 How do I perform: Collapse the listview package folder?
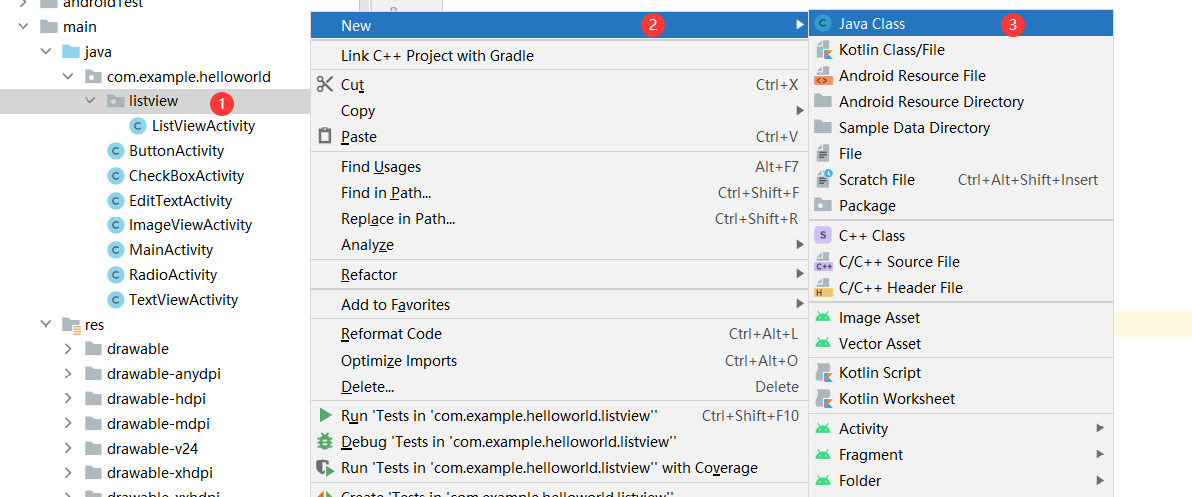tap(91, 101)
